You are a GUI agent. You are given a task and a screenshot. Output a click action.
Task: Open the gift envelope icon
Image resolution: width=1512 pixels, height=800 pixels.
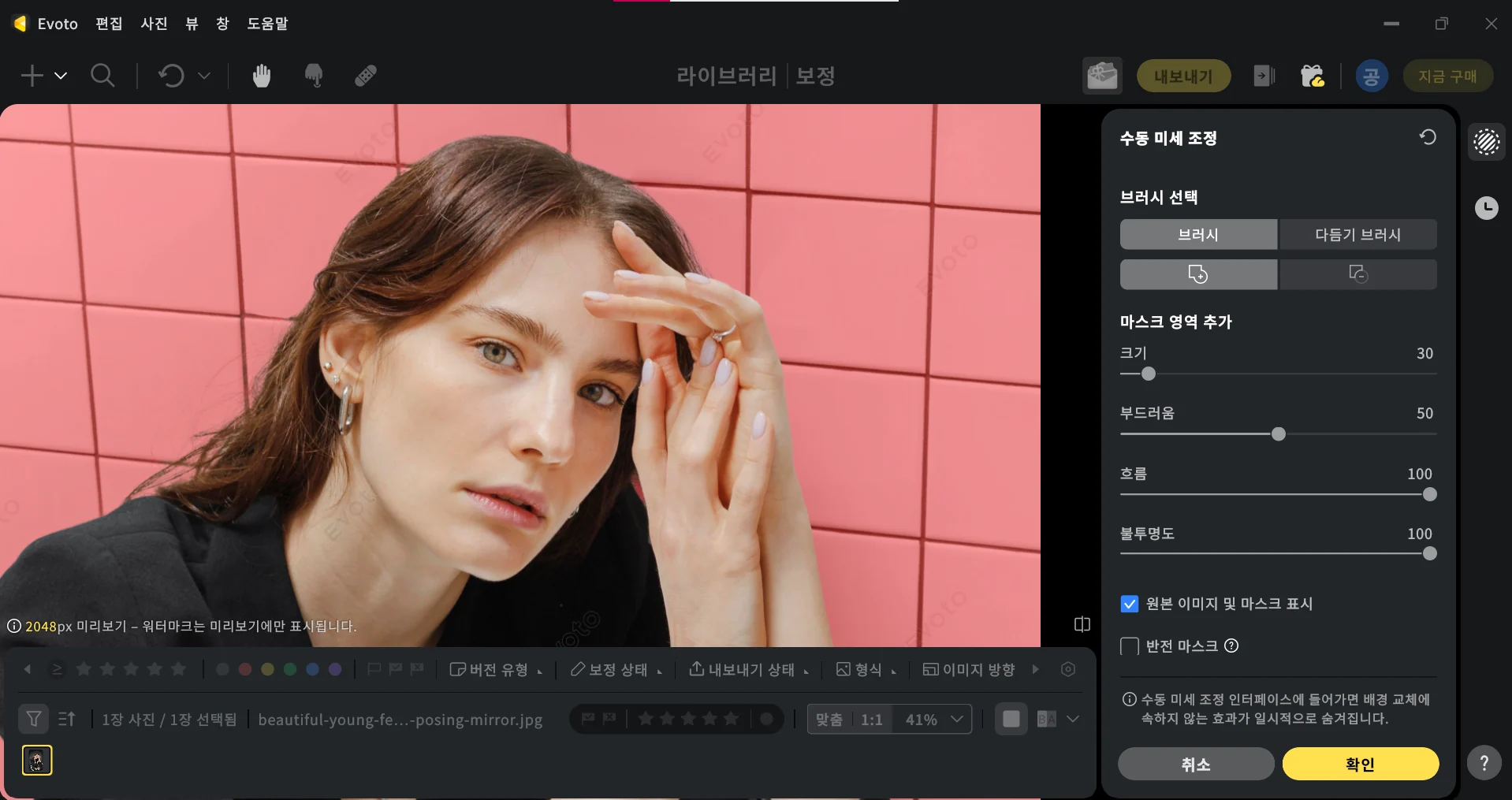click(x=1102, y=76)
